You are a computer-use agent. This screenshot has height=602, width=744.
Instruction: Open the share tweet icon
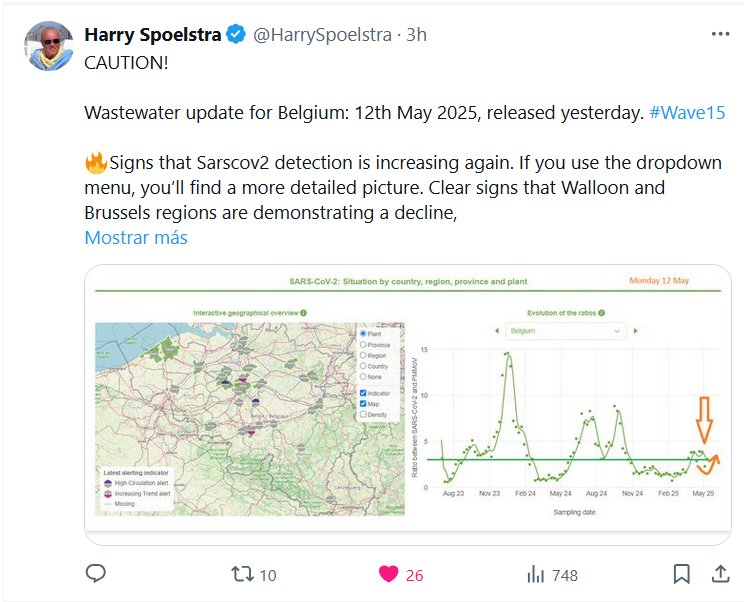719,574
